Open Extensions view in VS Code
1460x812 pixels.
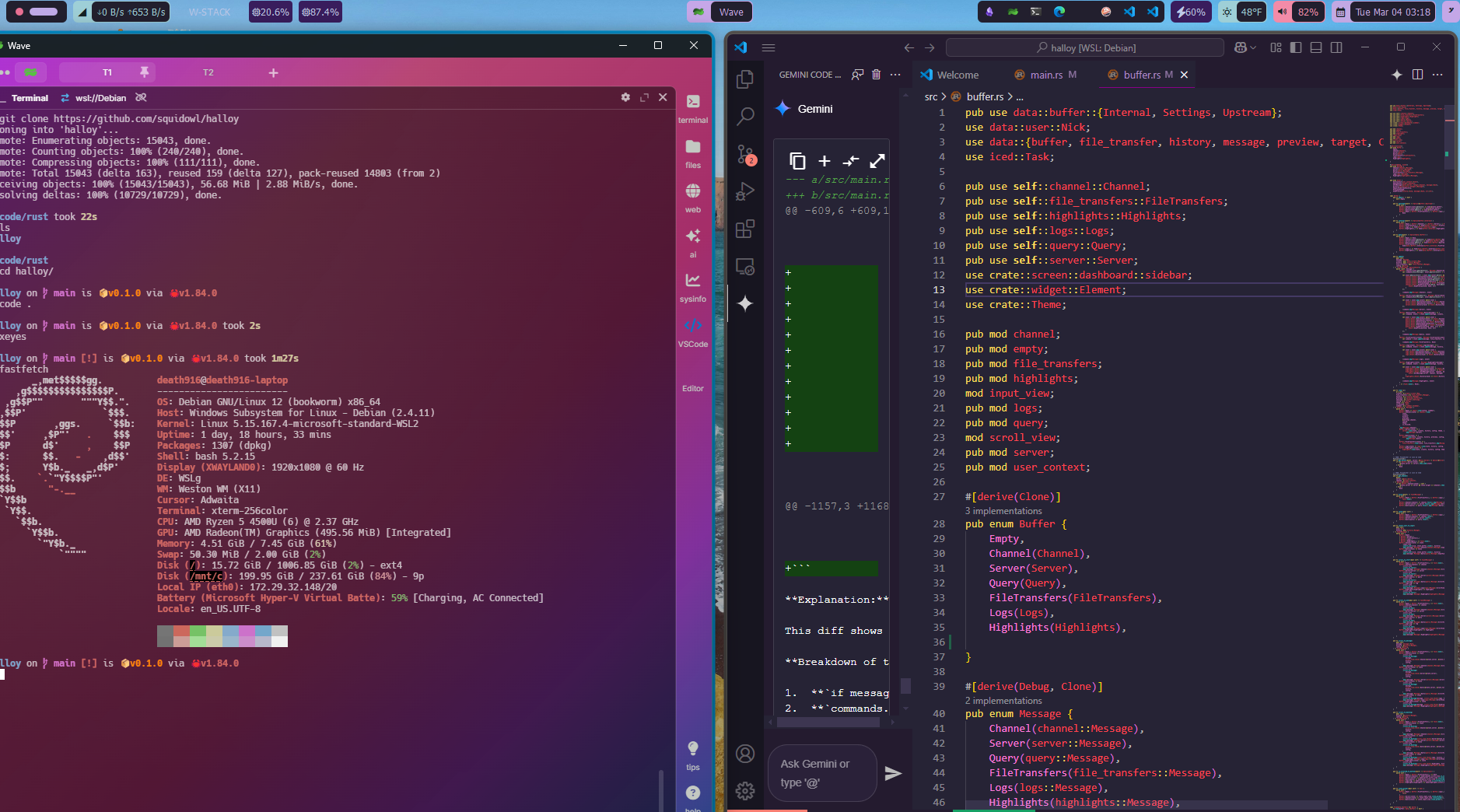pos(745,229)
